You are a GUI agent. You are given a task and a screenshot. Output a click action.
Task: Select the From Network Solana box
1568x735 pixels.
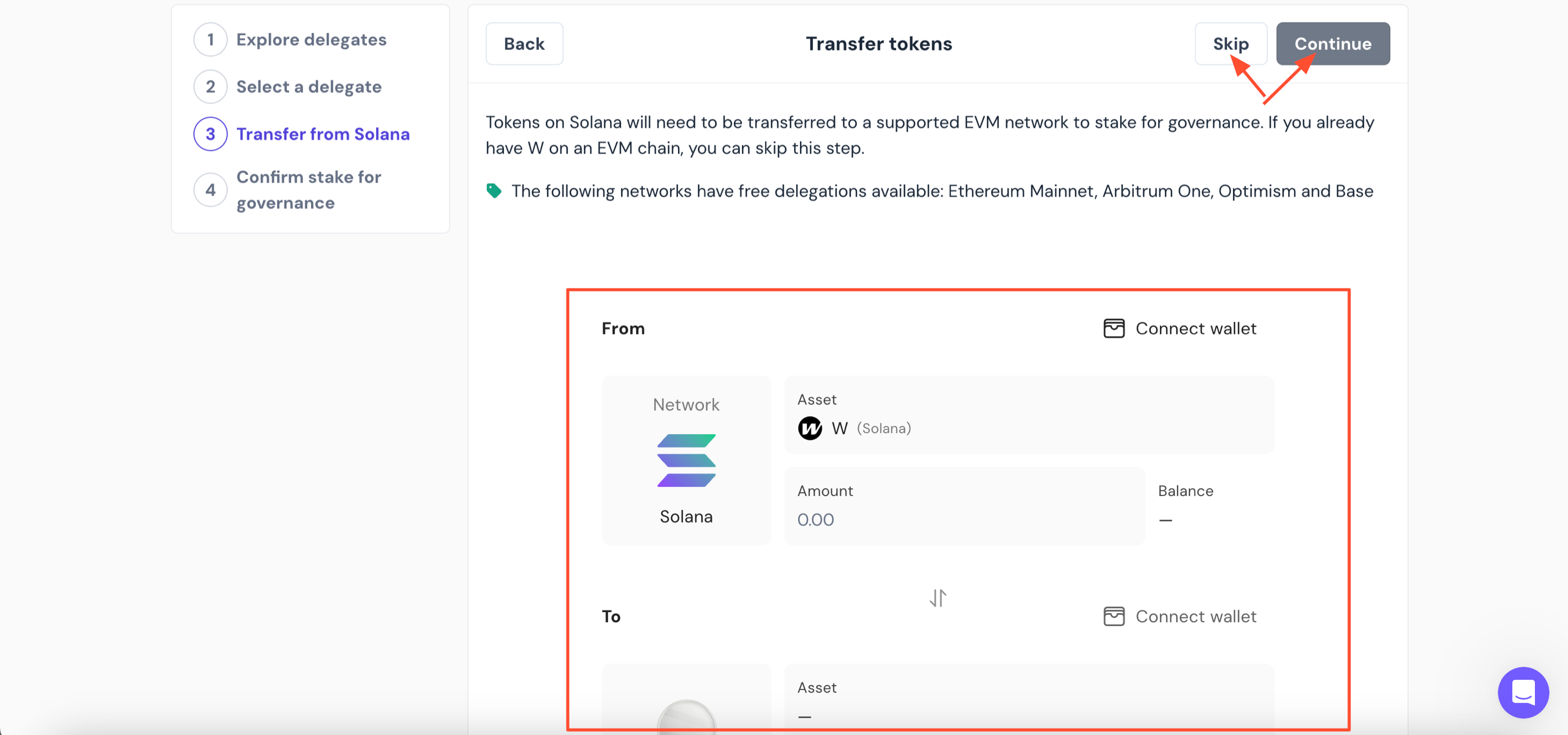coord(686,460)
